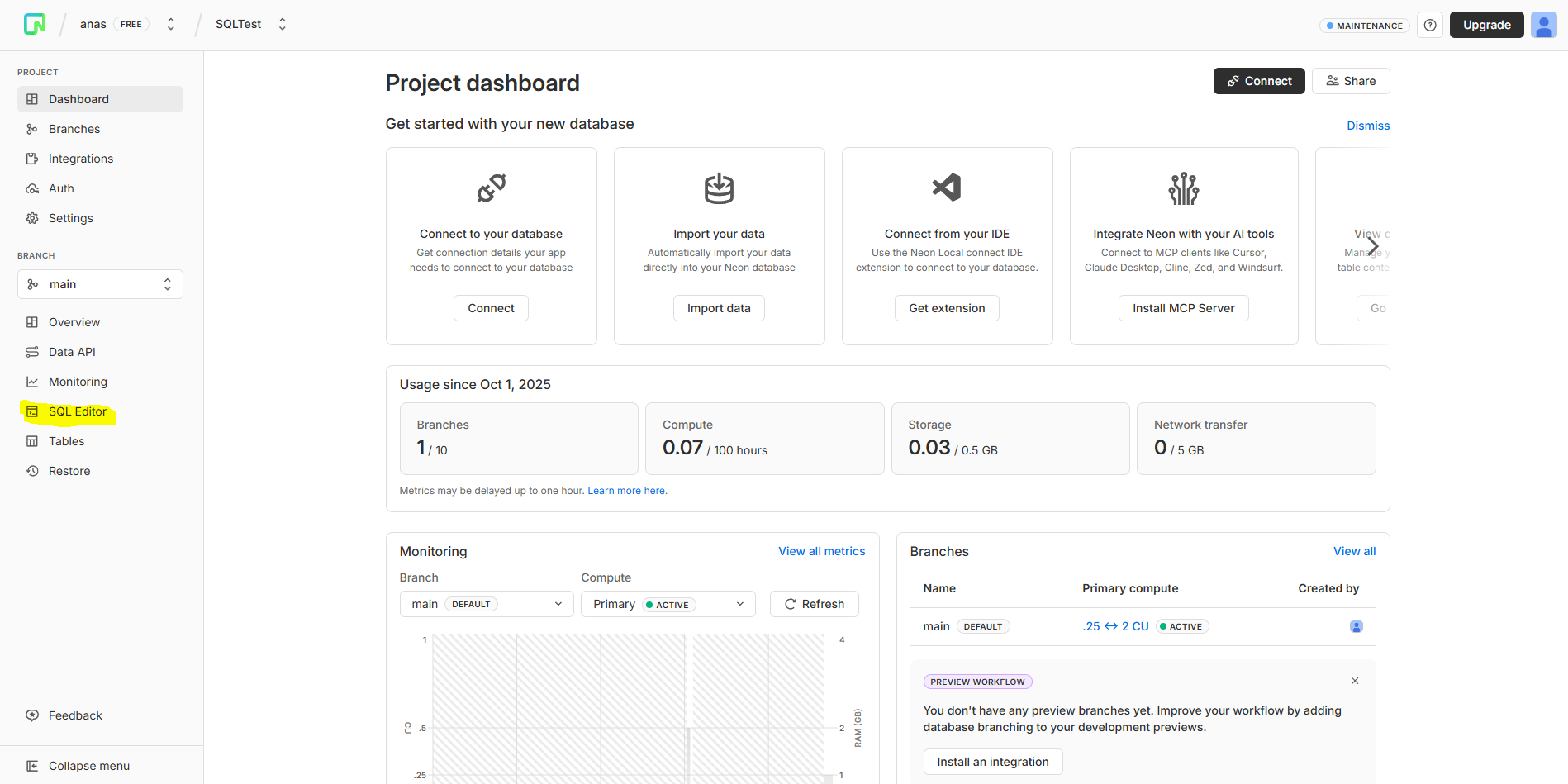Click the Collapse menu icon

click(32, 766)
